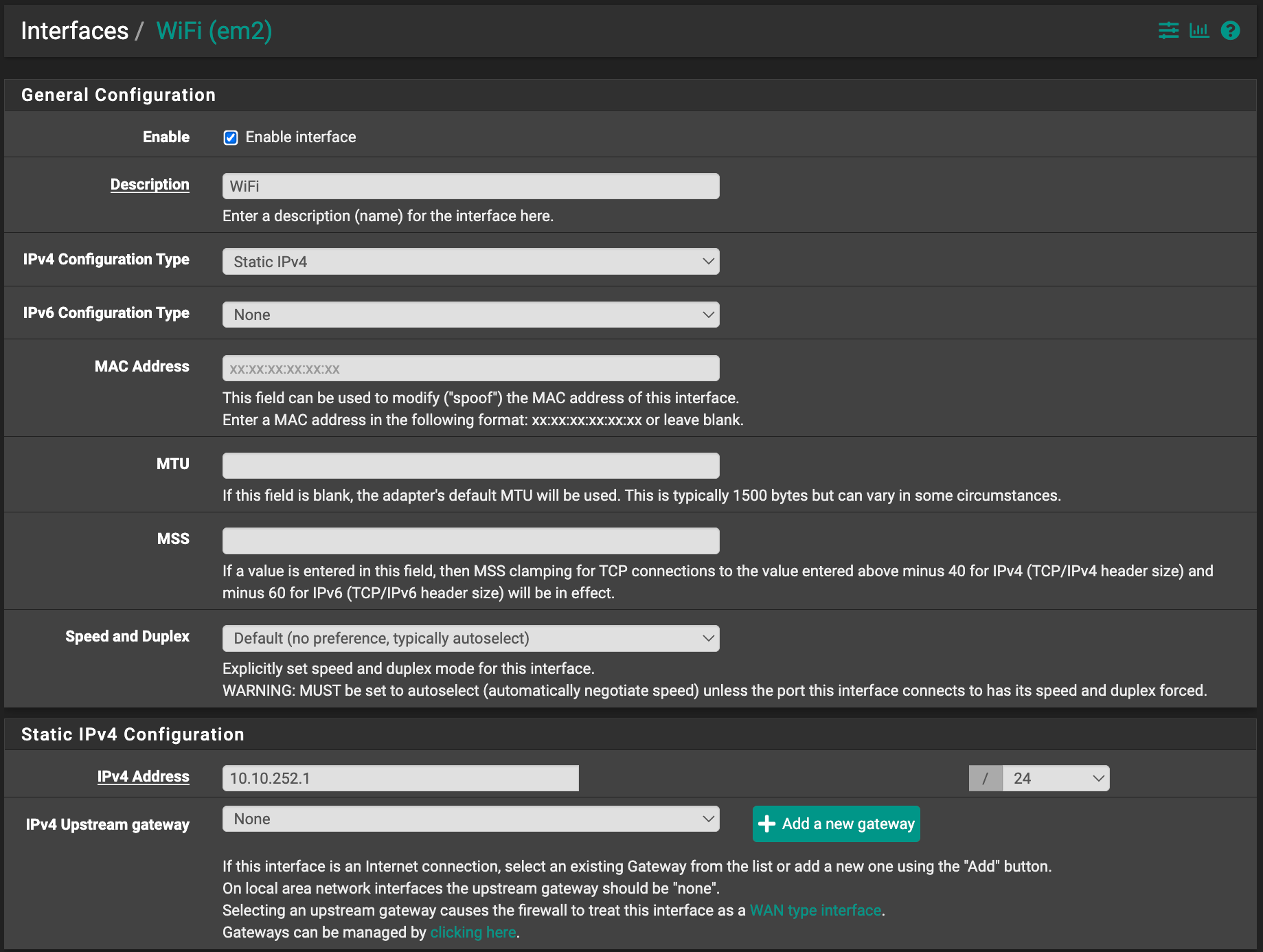1263x952 pixels.
Task: Click the clicking here gateways link
Action: (473, 932)
